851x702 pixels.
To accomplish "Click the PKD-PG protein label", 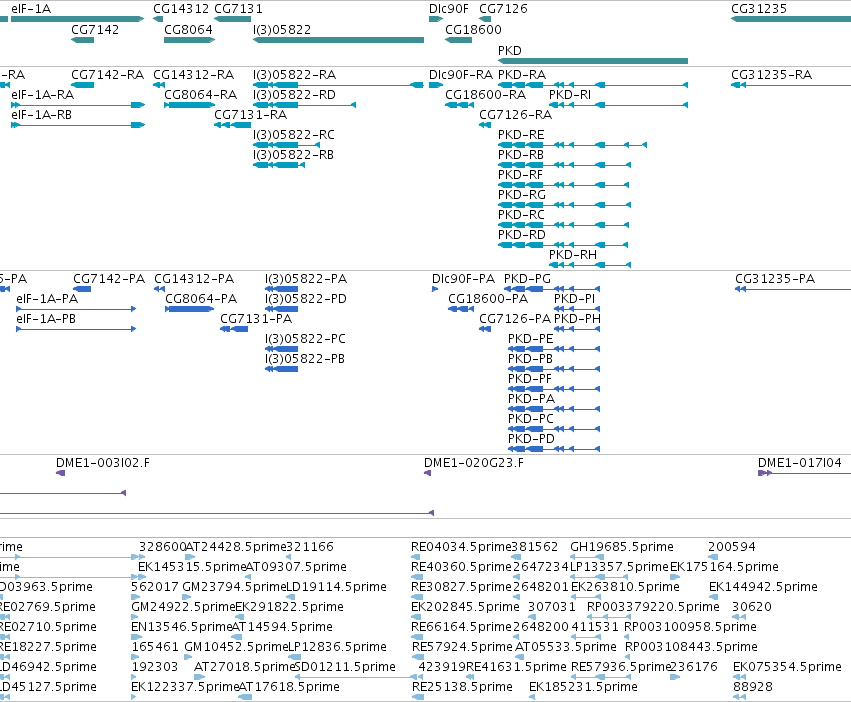I will [x=527, y=279].
